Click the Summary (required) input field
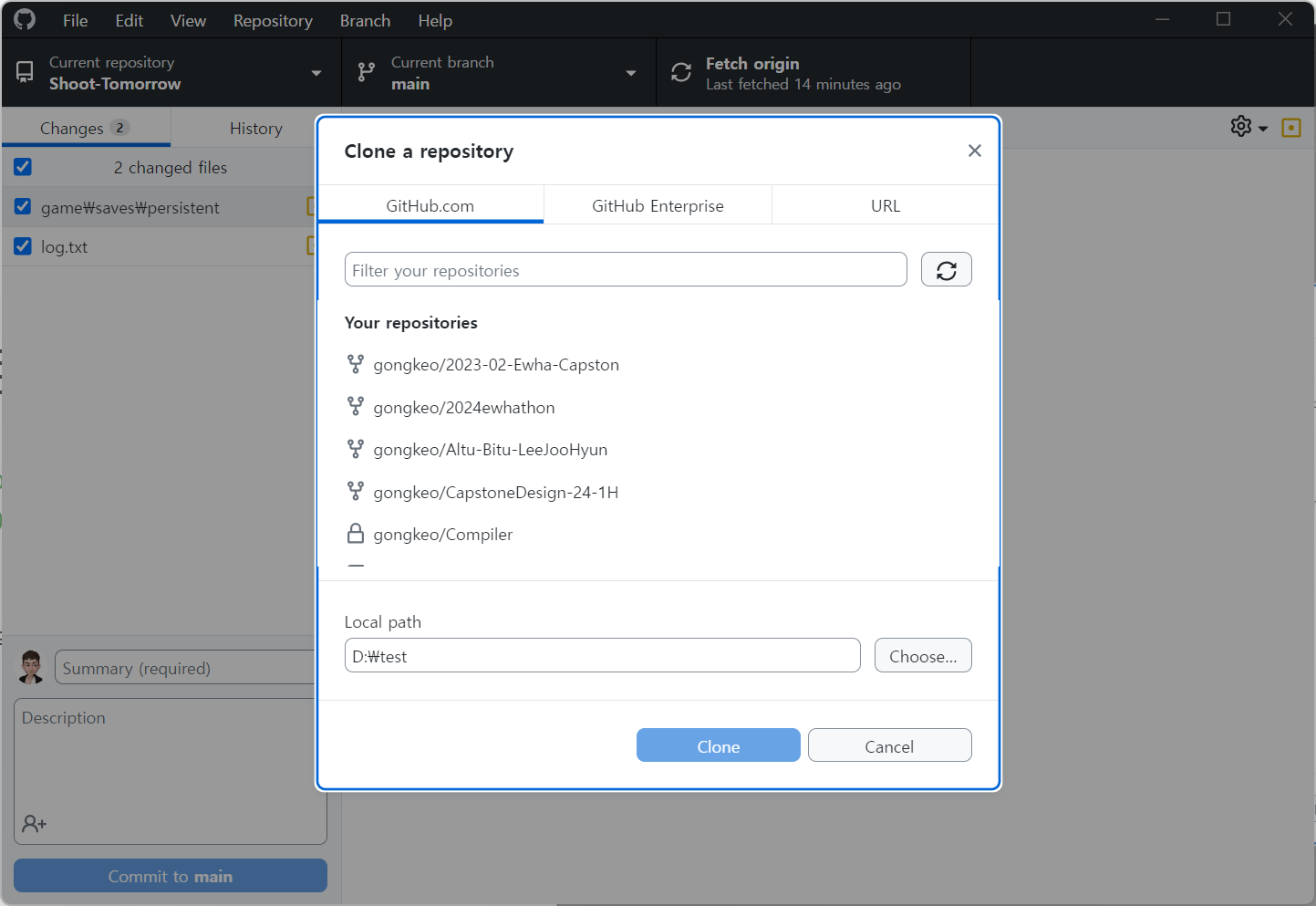The width and height of the screenshot is (1316, 906). coord(186,667)
